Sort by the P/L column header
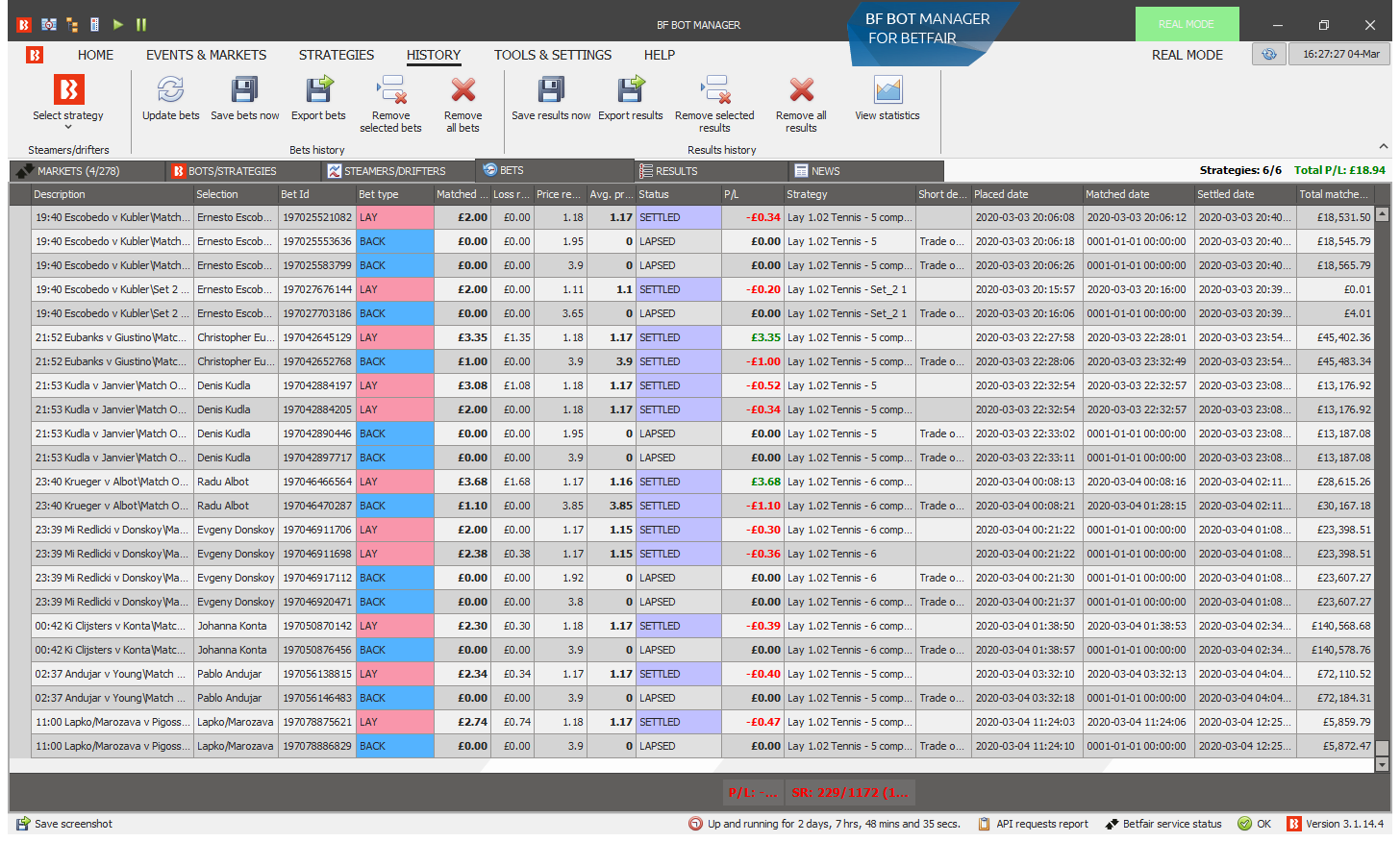This screenshot has height=842, width=1400. click(x=752, y=194)
